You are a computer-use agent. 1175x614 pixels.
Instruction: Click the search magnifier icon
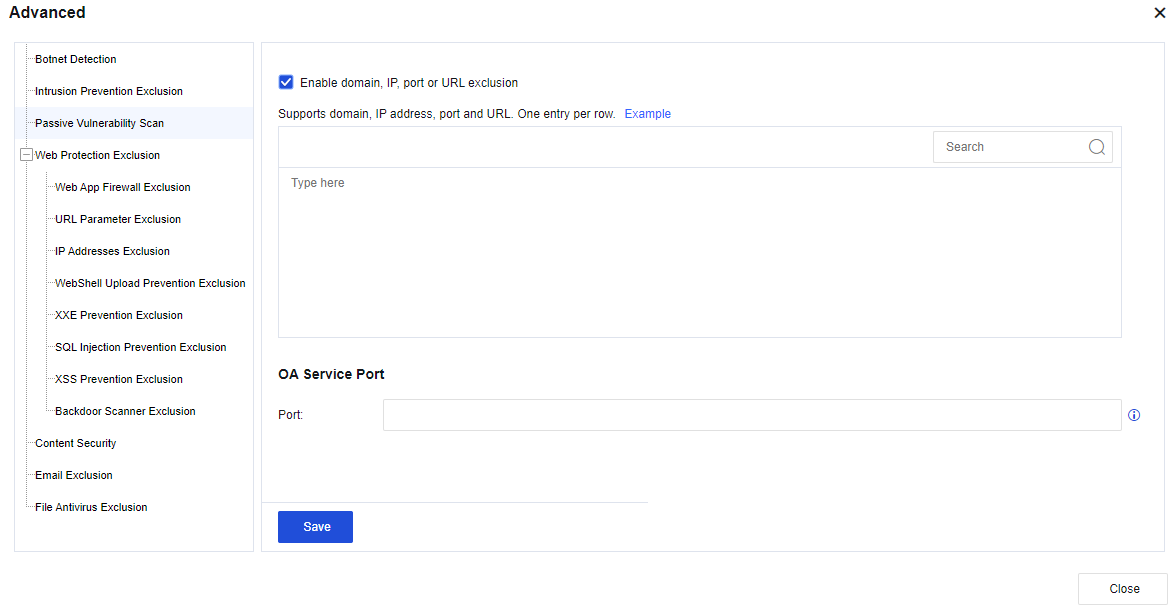click(1096, 147)
